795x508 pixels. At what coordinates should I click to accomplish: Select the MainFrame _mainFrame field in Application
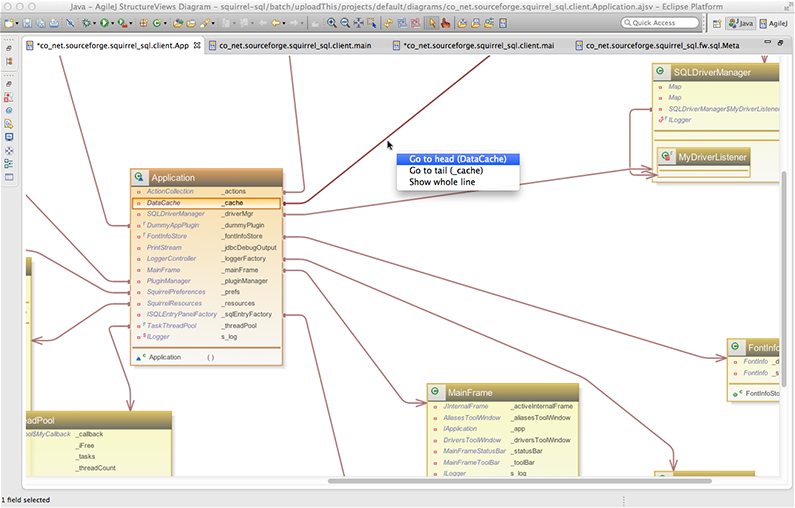pos(206,270)
